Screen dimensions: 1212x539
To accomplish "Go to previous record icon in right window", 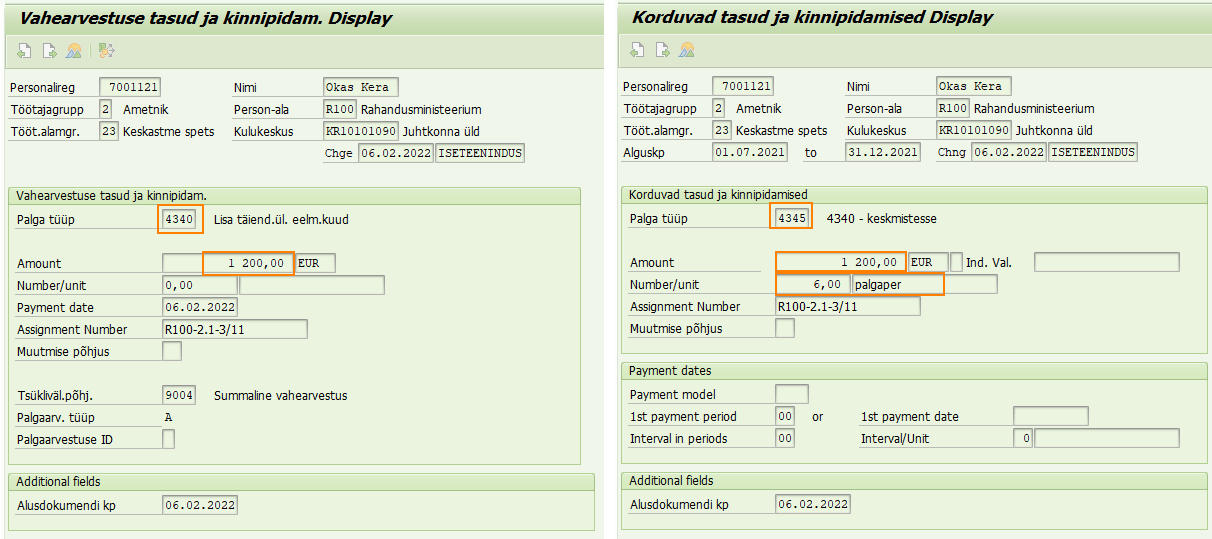I will tap(637, 49).
